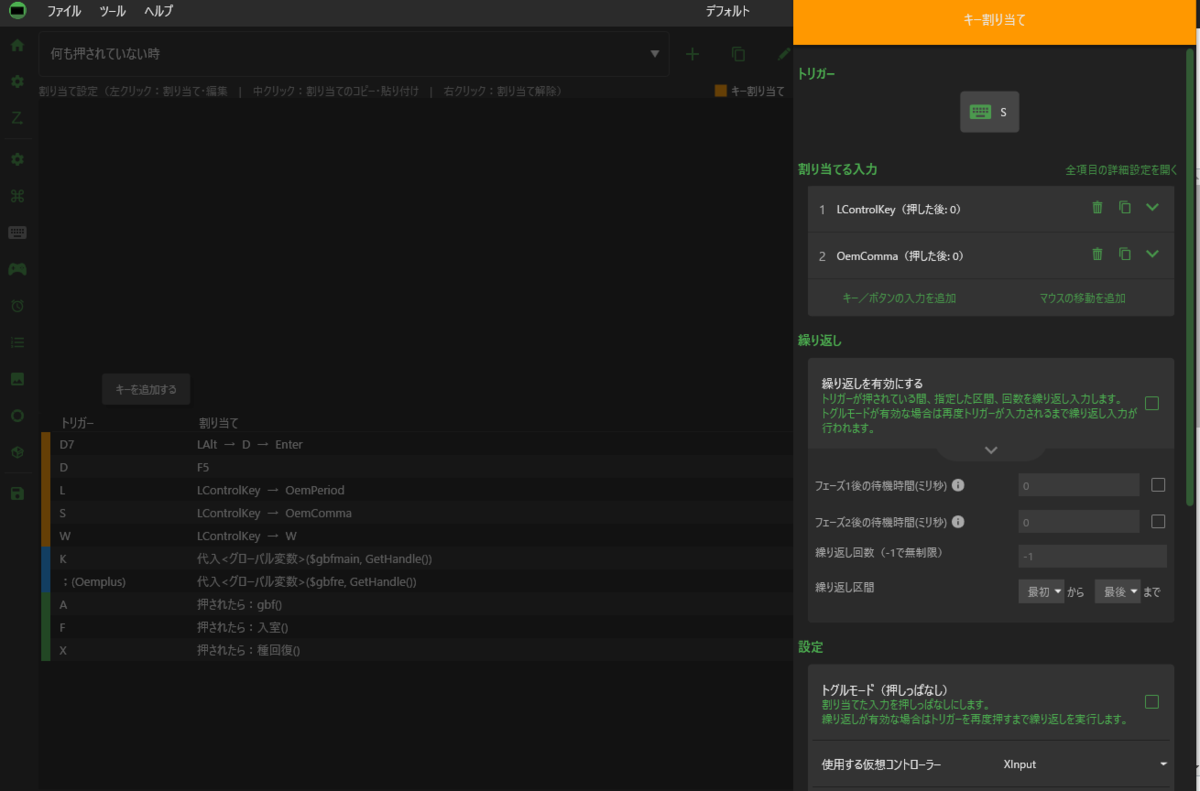The image size is (1200, 791).
Task: Click the gear icon directly below the home icon
Action: click(17, 81)
